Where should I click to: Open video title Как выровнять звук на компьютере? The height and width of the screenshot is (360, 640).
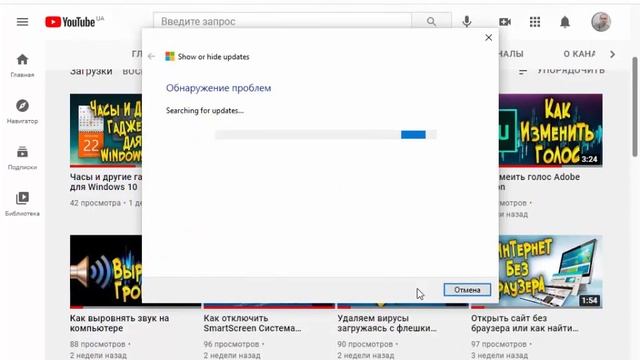(119, 323)
